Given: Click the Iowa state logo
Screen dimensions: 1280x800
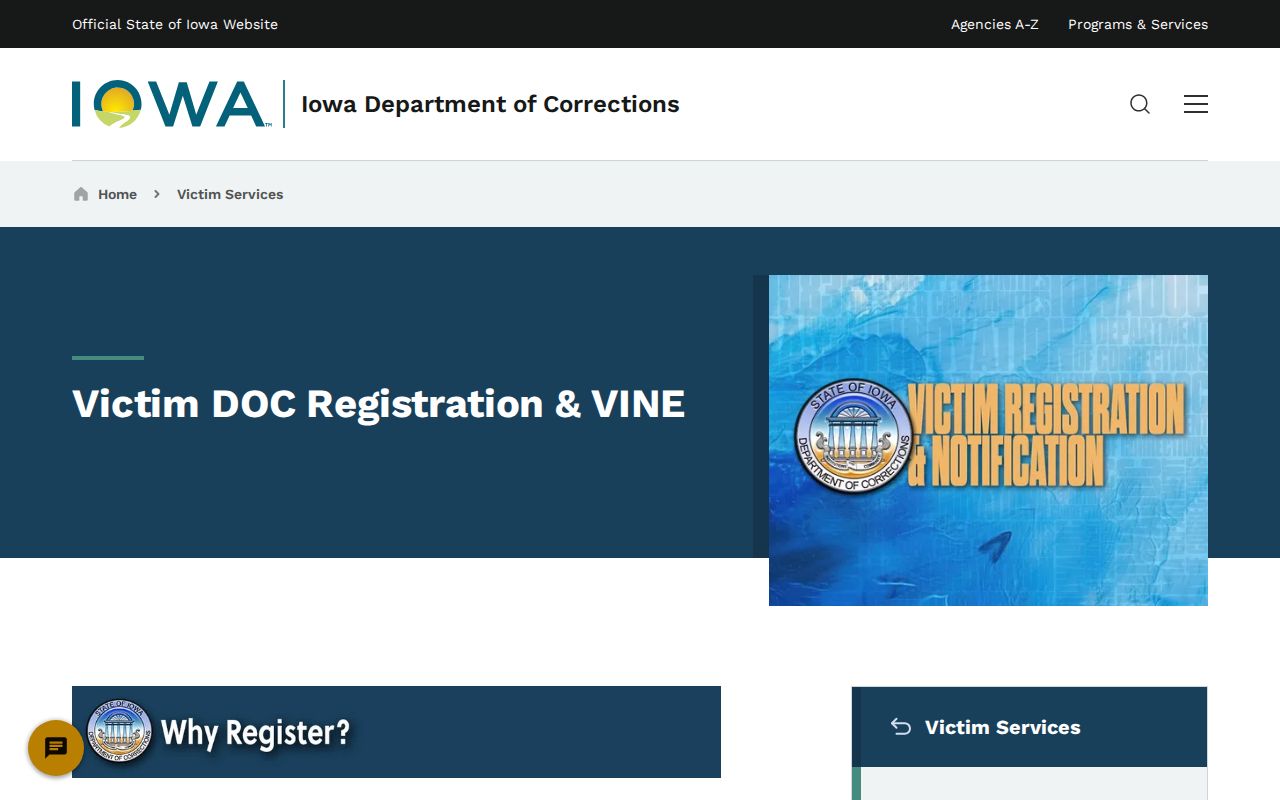Looking at the screenshot, I should 170,104.
